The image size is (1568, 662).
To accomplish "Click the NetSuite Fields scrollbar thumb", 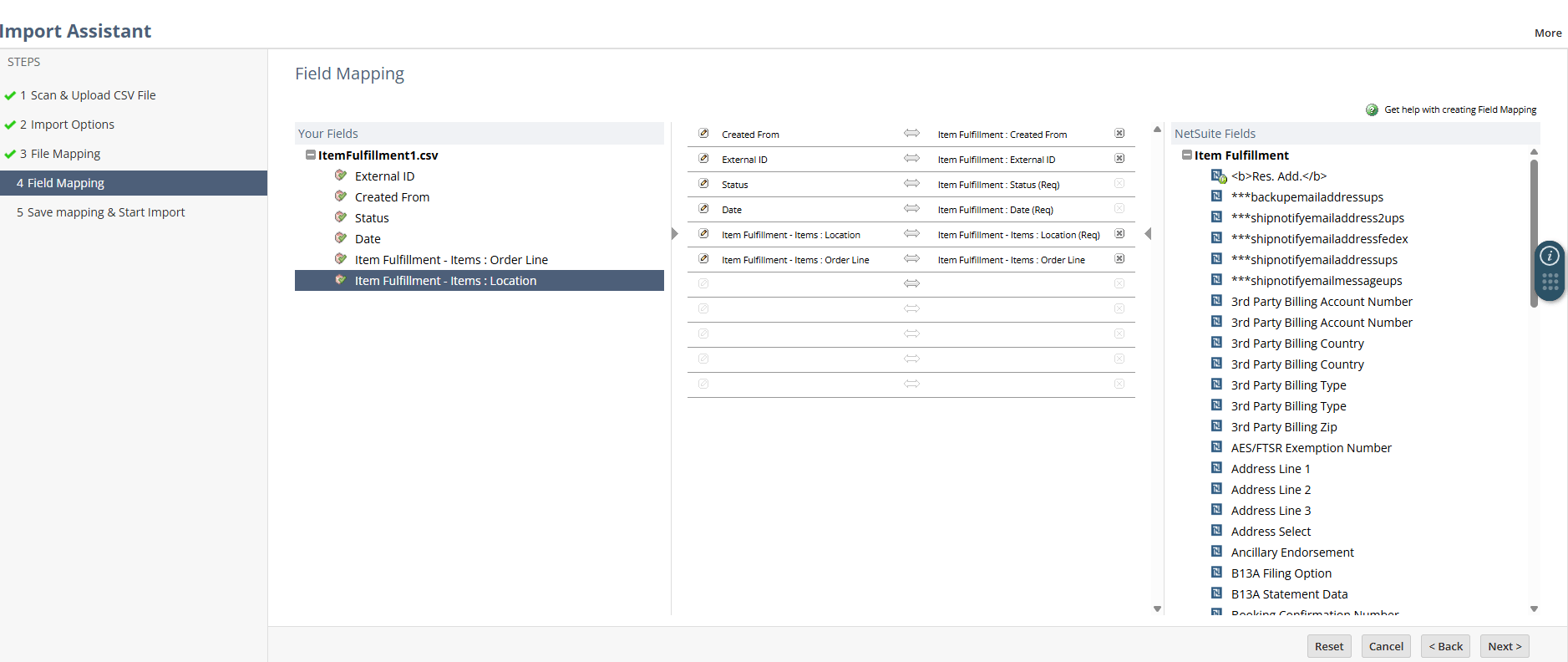I will (x=1534, y=233).
